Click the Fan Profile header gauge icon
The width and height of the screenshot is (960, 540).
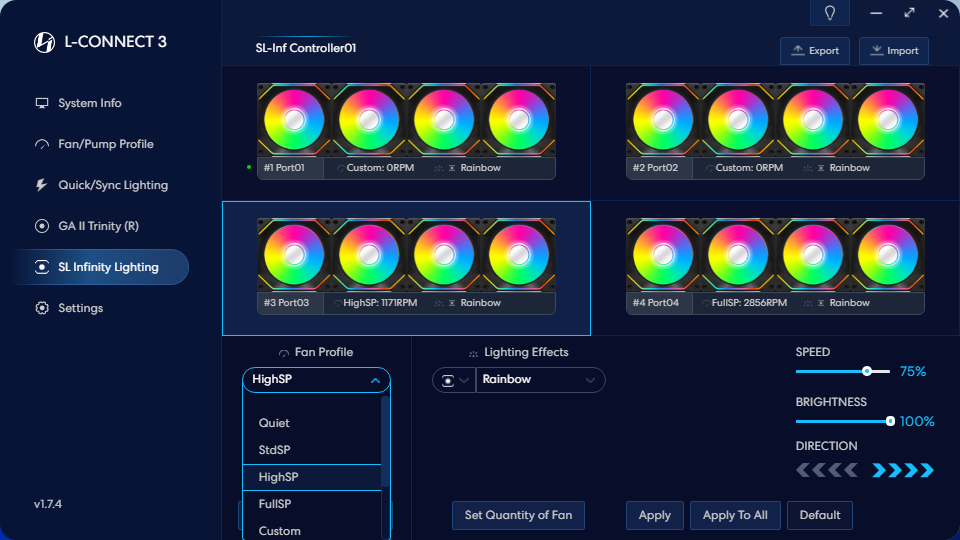283,353
